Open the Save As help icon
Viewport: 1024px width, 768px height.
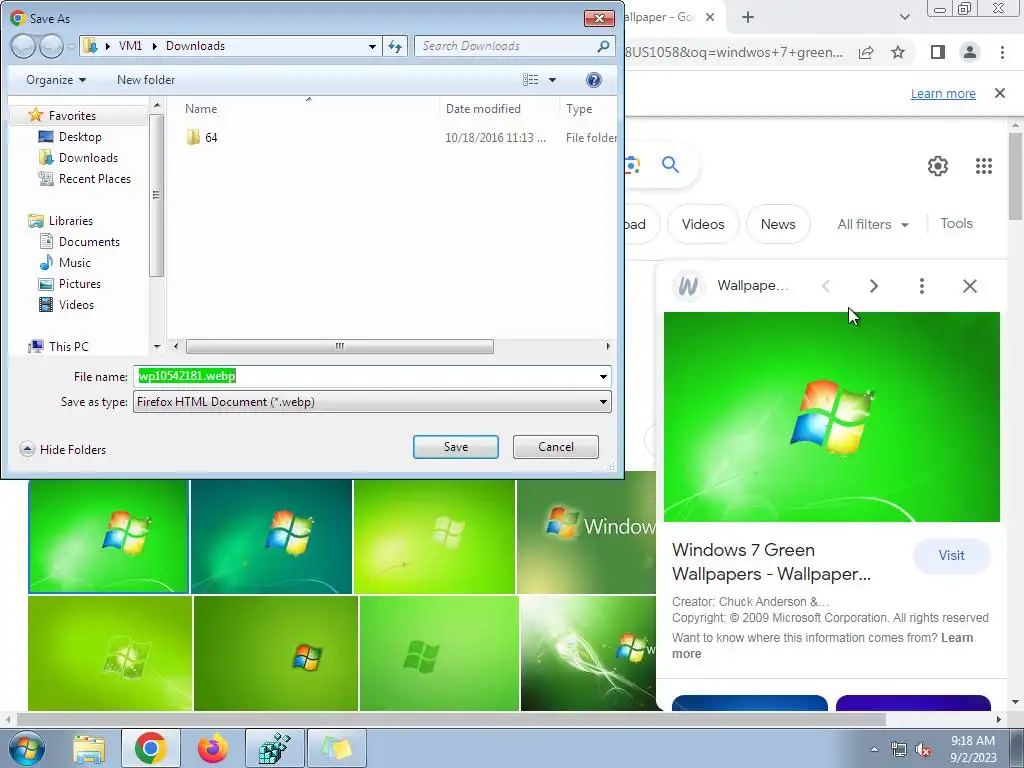coord(594,80)
